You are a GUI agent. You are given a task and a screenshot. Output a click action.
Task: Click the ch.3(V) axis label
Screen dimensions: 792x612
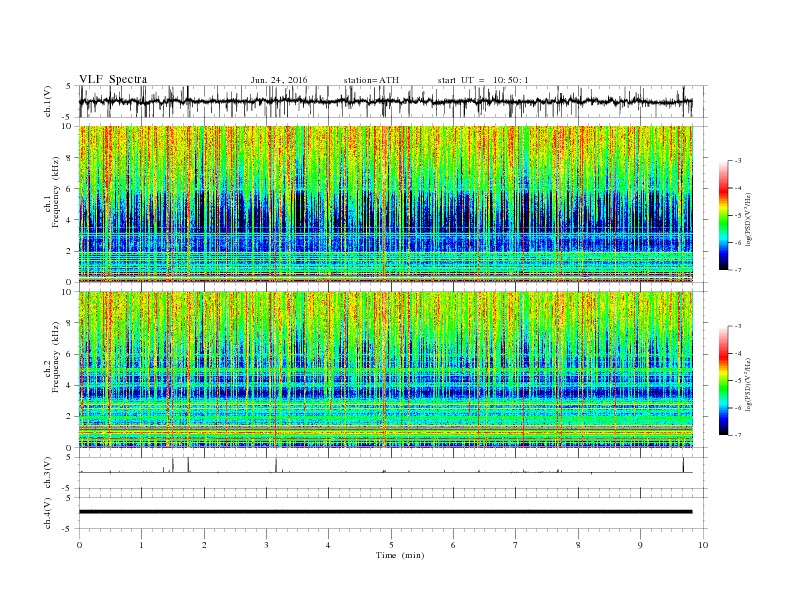(48, 473)
